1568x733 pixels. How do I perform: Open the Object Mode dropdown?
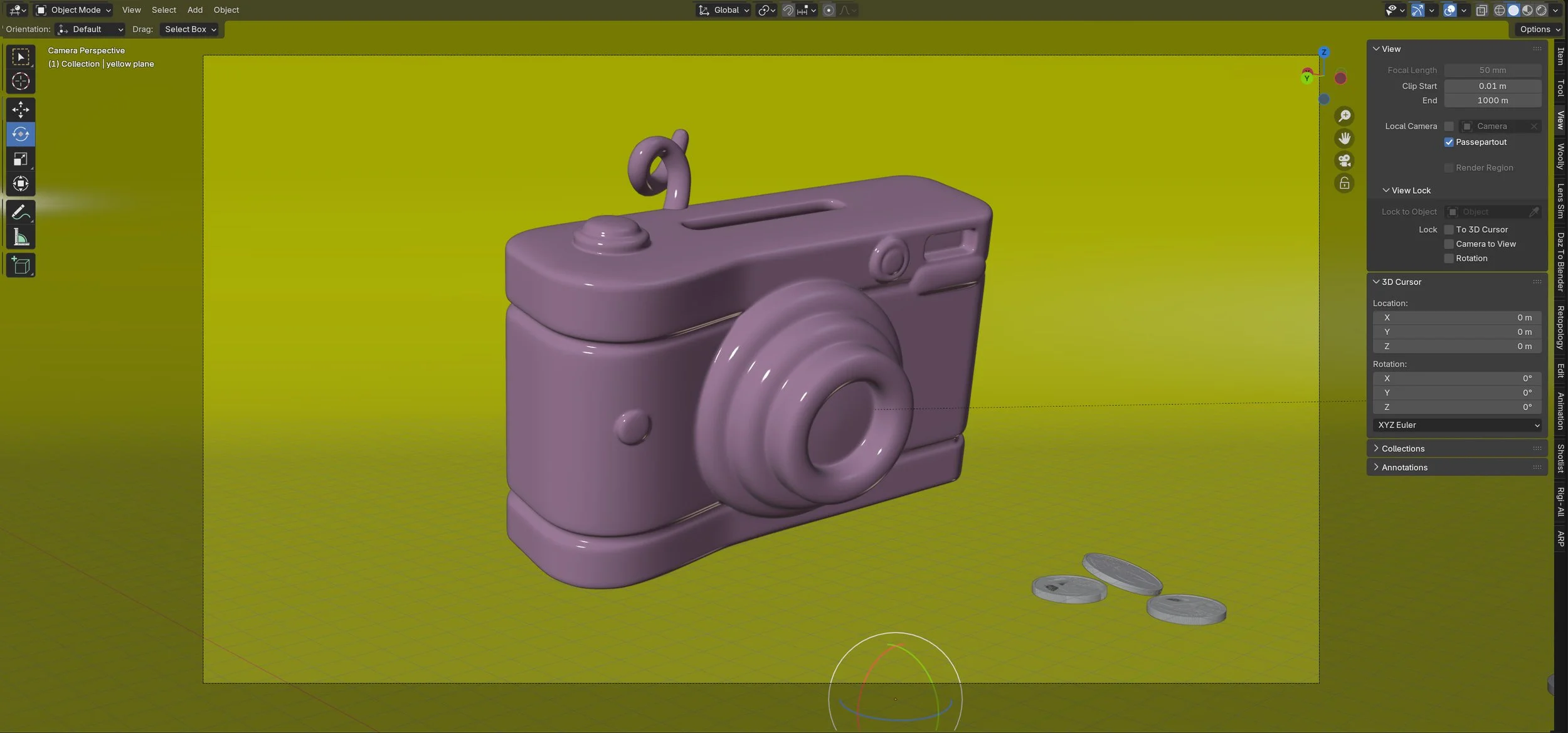[x=73, y=10]
